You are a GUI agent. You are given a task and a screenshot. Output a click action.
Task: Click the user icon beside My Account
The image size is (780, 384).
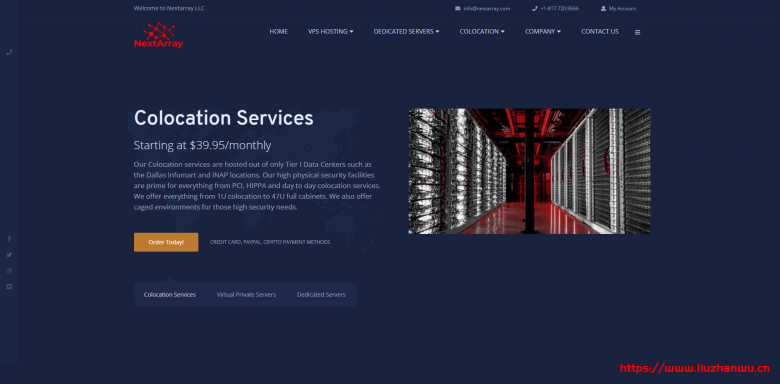coord(603,8)
